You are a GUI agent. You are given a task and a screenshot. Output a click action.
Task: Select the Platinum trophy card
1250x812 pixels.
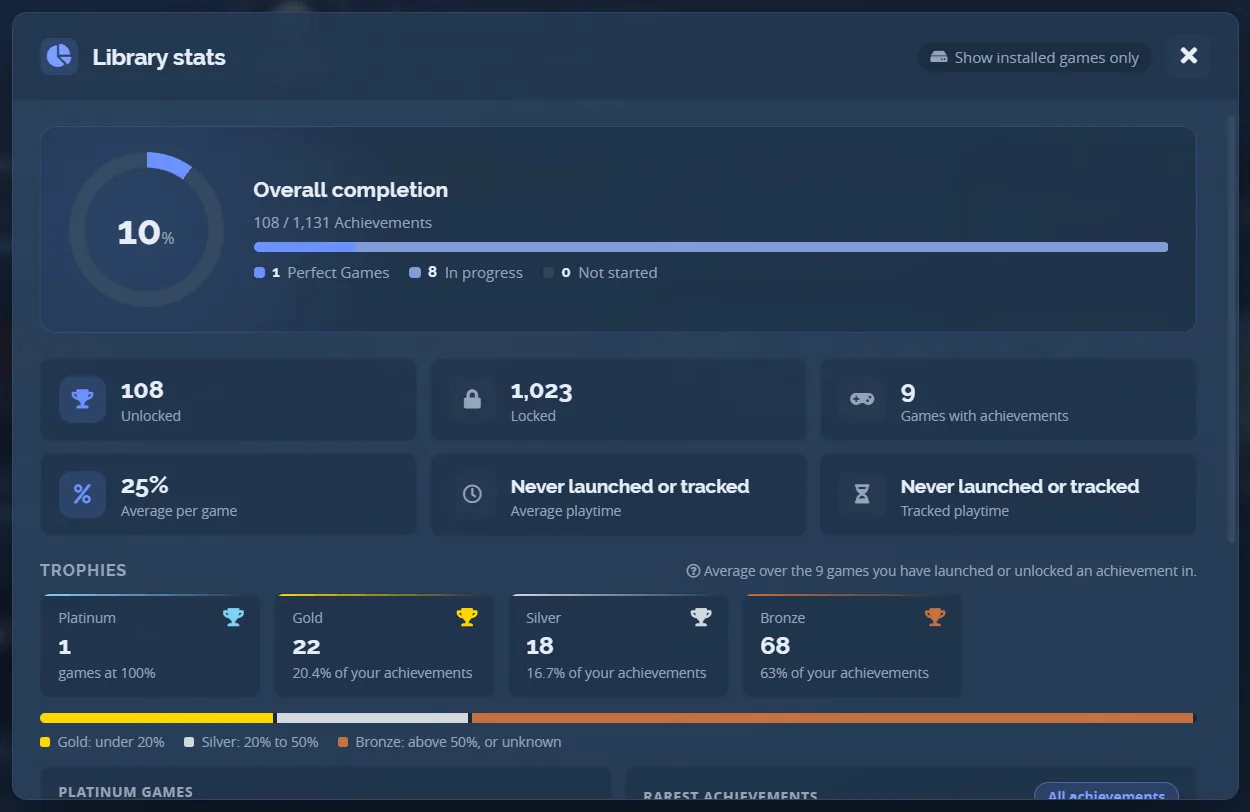pyautogui.click(x=150, y=646)
